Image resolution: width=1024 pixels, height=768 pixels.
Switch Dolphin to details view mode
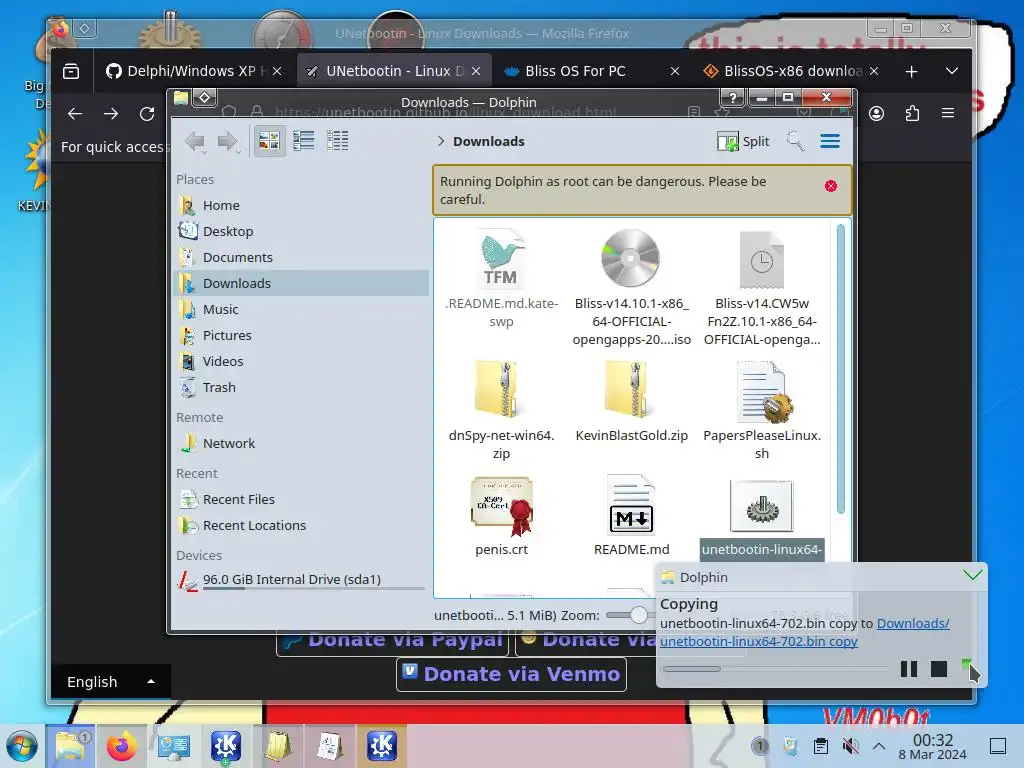coord(338,141)
